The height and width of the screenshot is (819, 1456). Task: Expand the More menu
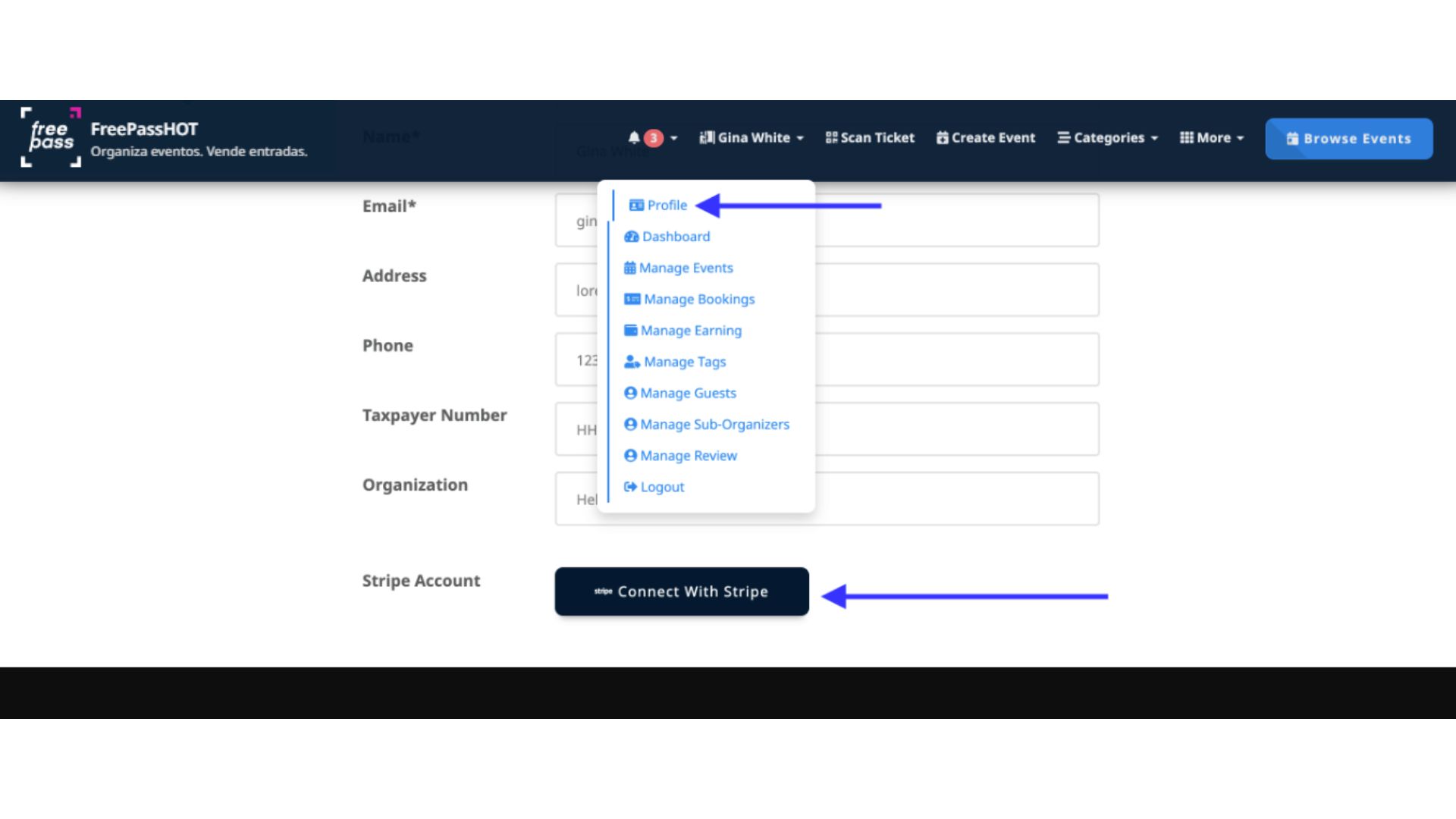(x=1212, y=137)
